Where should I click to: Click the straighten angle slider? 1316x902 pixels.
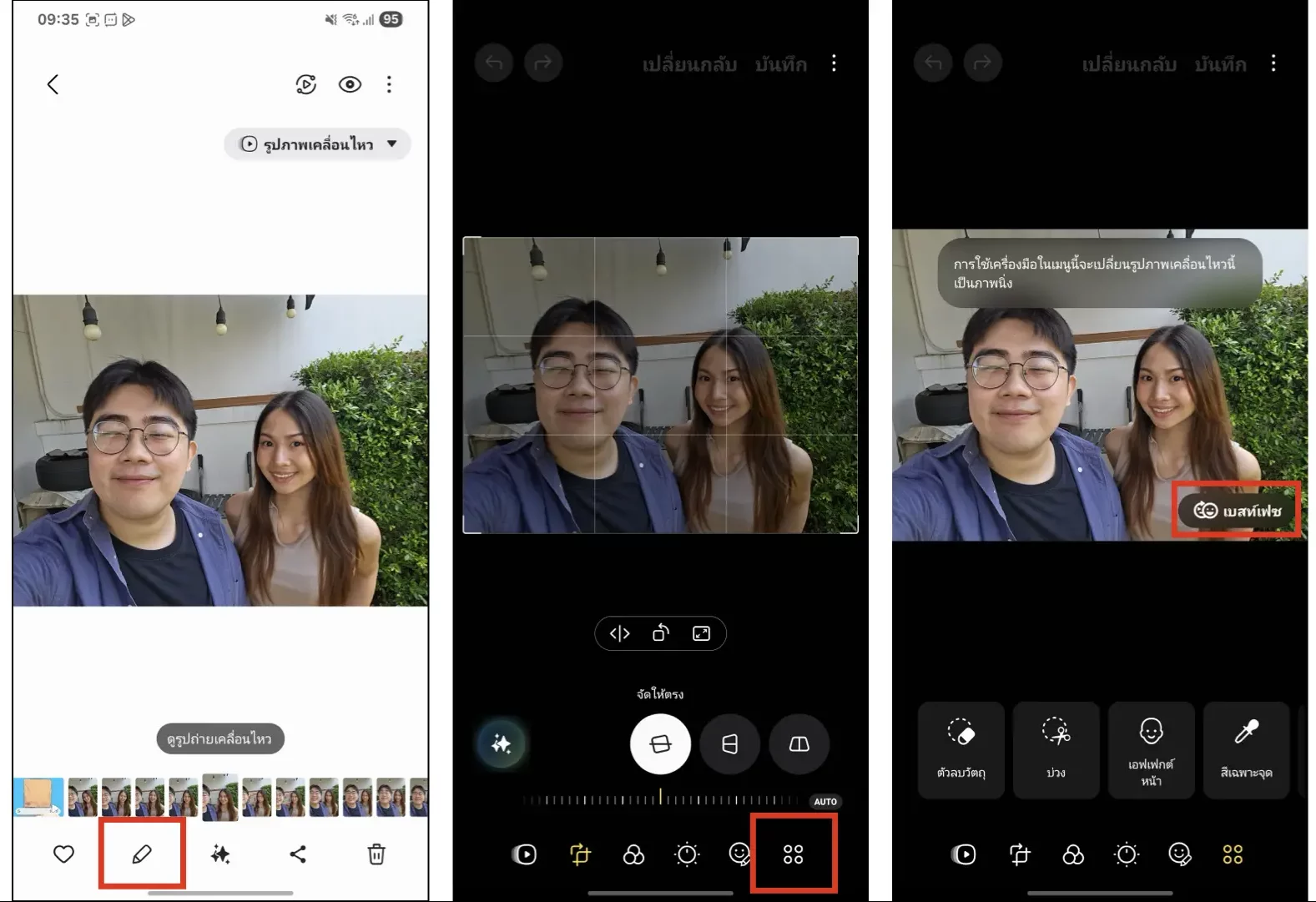660,800
